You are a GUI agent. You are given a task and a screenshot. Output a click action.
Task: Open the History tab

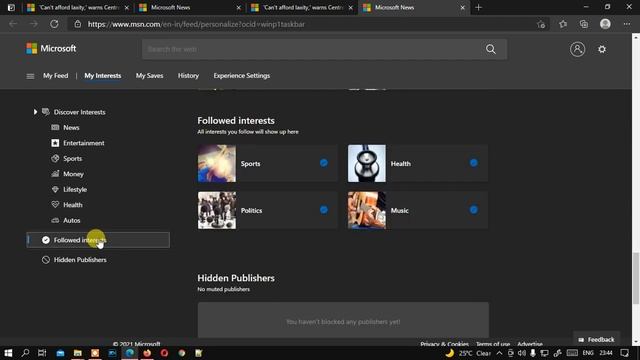188,76
